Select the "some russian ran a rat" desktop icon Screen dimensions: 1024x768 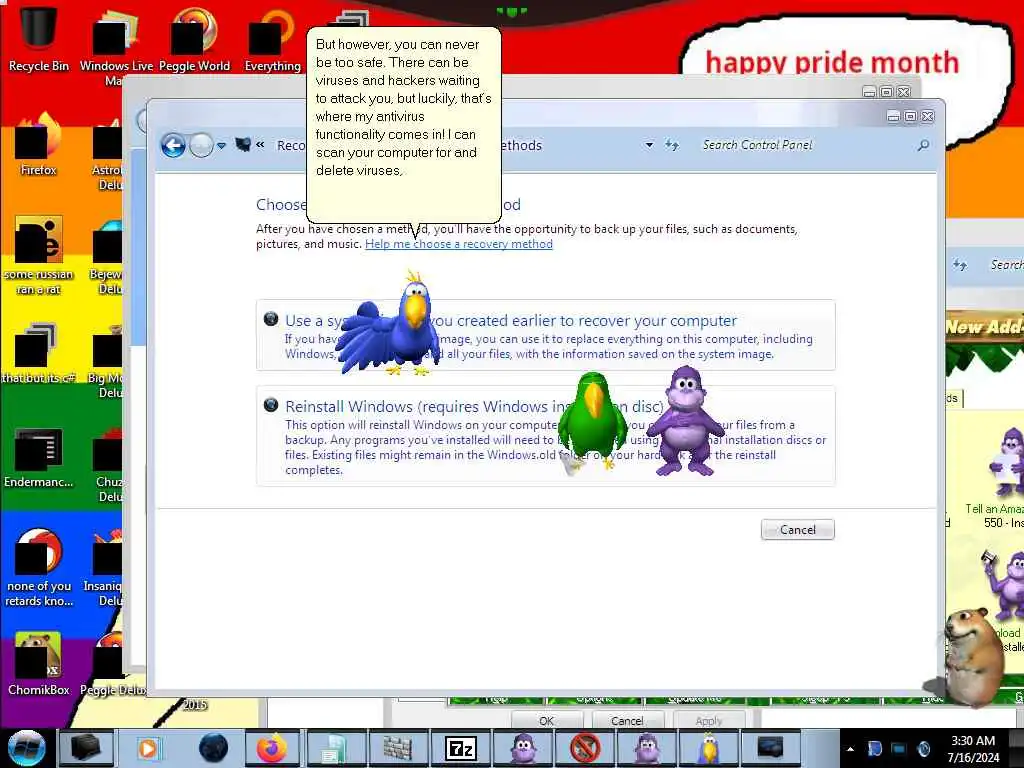coord(39,256)
